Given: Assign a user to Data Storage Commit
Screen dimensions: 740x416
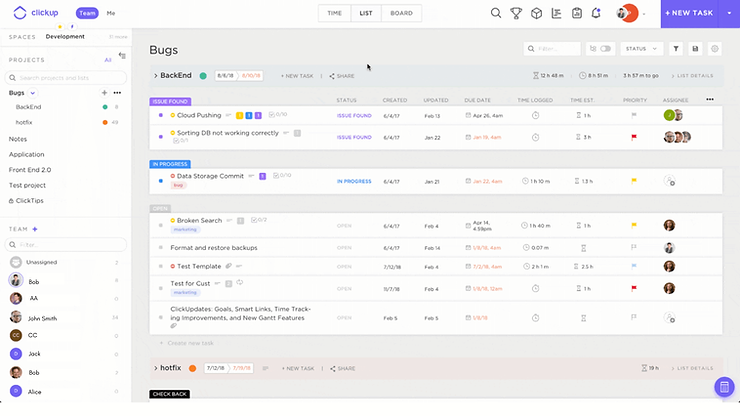Looking at the screenshot, I should click(x=669, y=181).
